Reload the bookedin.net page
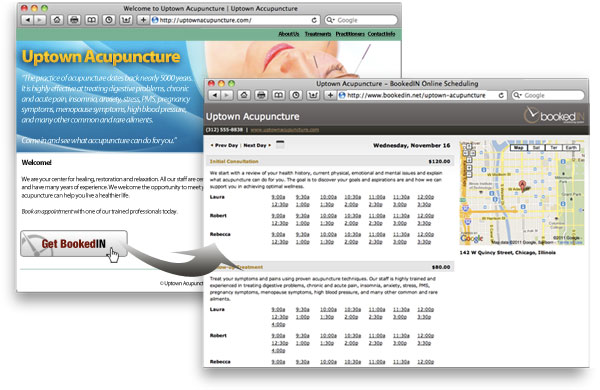 click(x=501, y=95)
